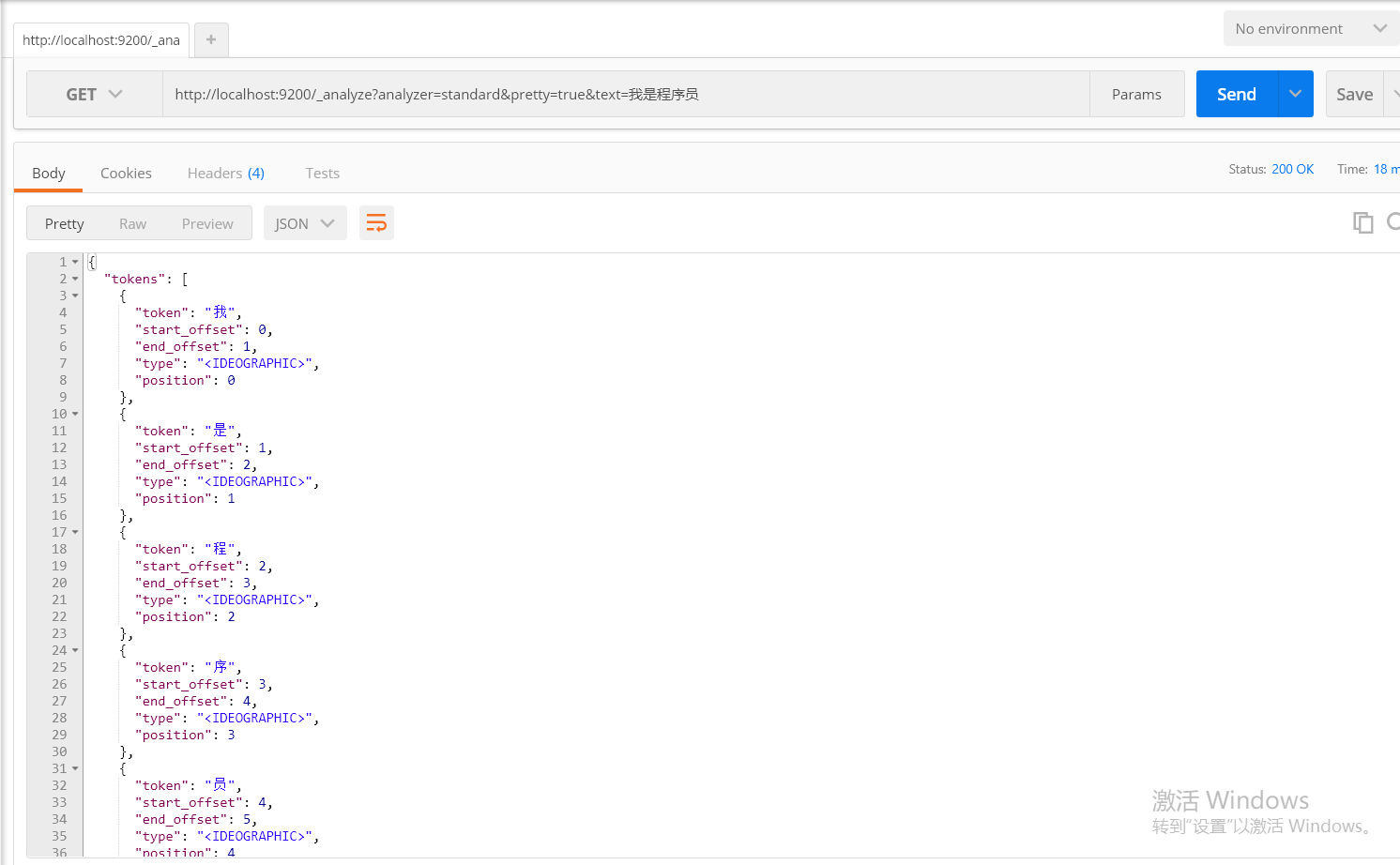
Task: Click the "tokens" key on line 2
Action: [135, 279]
